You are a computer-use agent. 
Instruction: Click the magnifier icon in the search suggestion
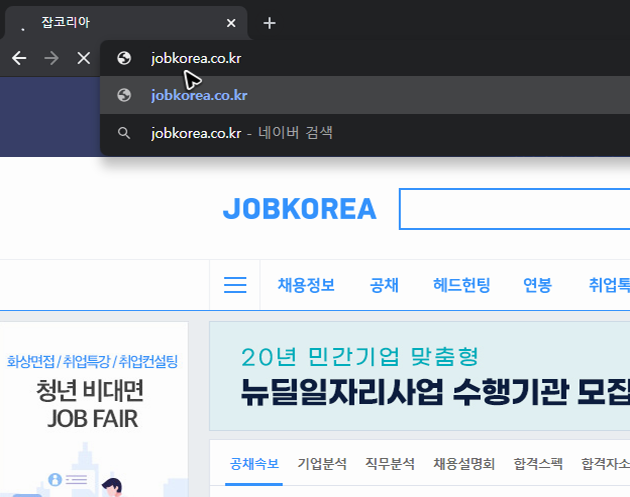point(124,133)
